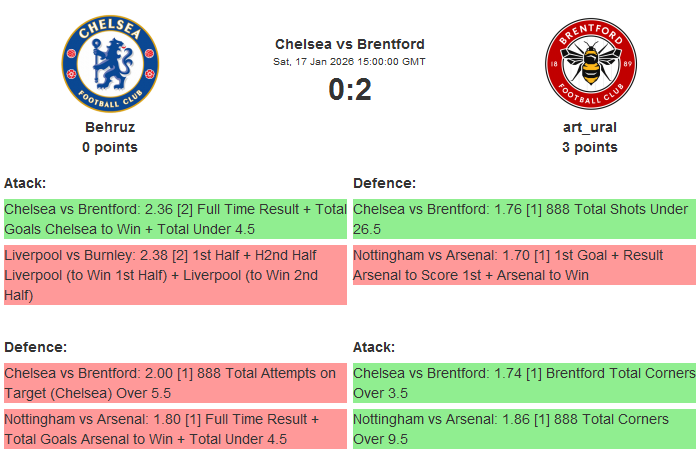Viewport: 700px width, 460px height.
Task: Click the Brentford Football Club crest
Action: 590,64
